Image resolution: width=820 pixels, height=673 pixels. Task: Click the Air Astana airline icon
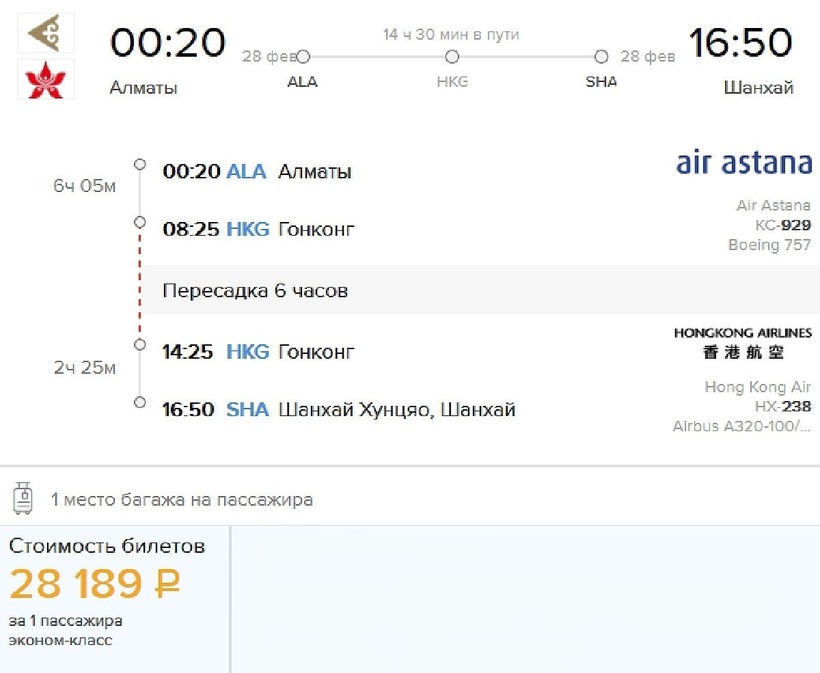[x=45, y=33]
